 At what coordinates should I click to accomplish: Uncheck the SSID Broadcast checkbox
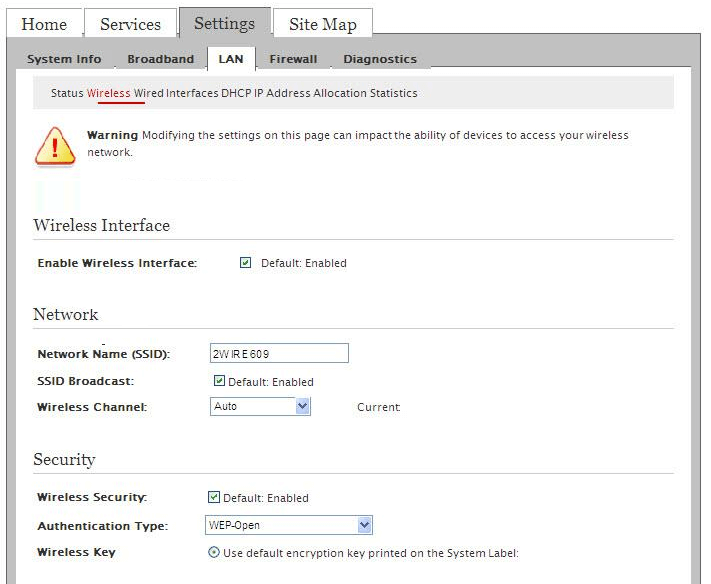tap(219, 381)
